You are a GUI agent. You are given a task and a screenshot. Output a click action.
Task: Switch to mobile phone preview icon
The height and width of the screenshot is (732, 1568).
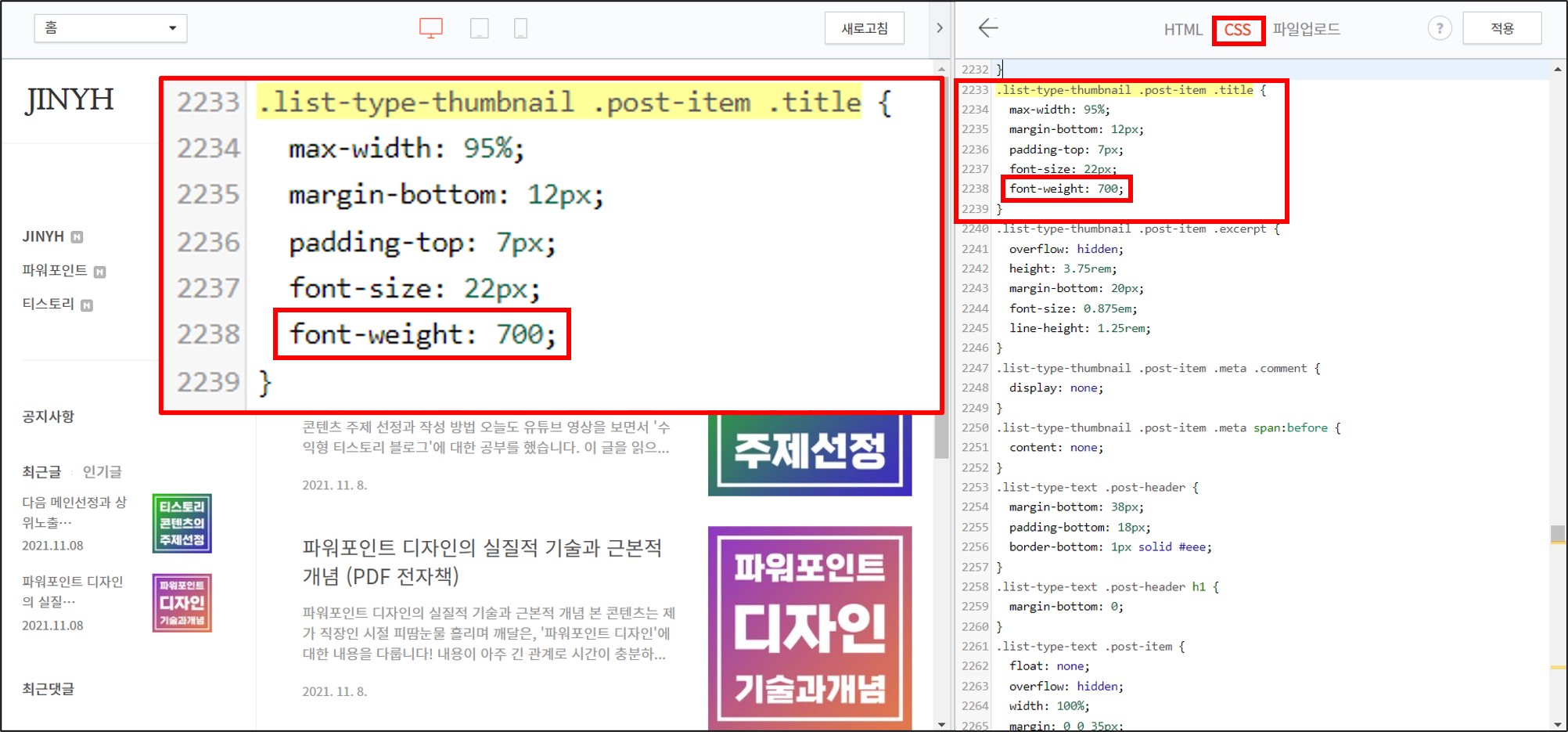coord(520,29)
